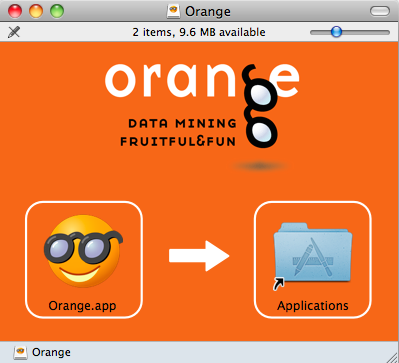This screenshot has height=363, width=399.
Task: Click the pencil view-options icon
Action: 14,32
